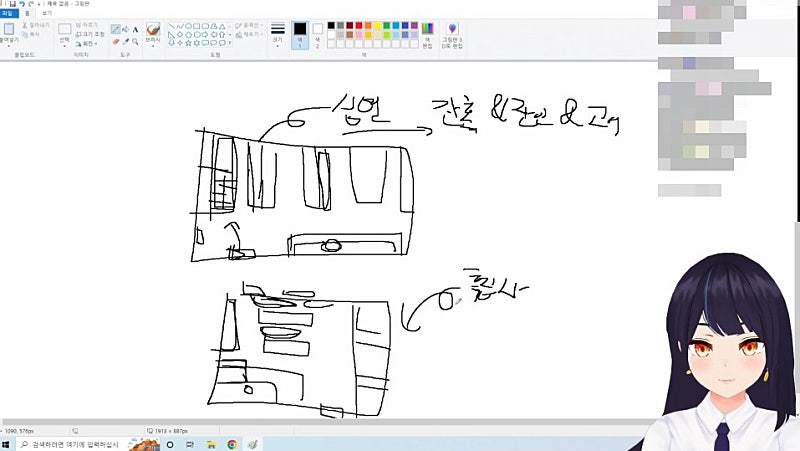The width and height of the screenshot is (800, 451).
Task: Switch to the View (보기) tab
Action: point(47,13)
